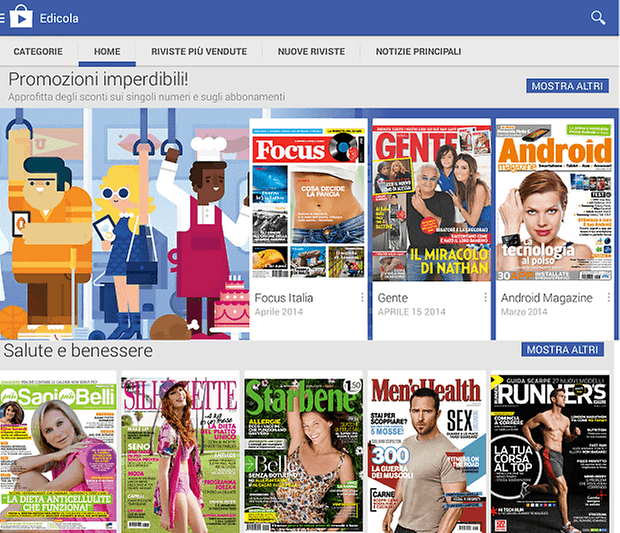Image resolution: width=620 pixels, height=533 pixels.
Task: Open the Starbene magazine cover
Action: [x=304, y=455]
